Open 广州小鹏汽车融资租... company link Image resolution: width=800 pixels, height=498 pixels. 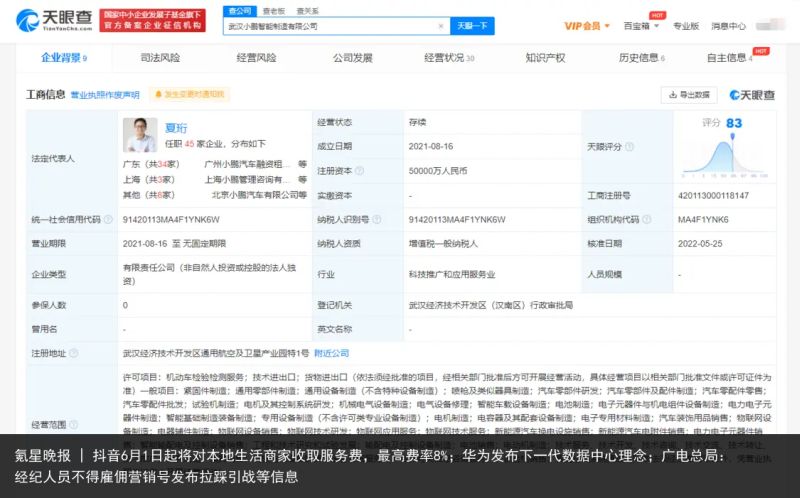[x=247, y=164]
